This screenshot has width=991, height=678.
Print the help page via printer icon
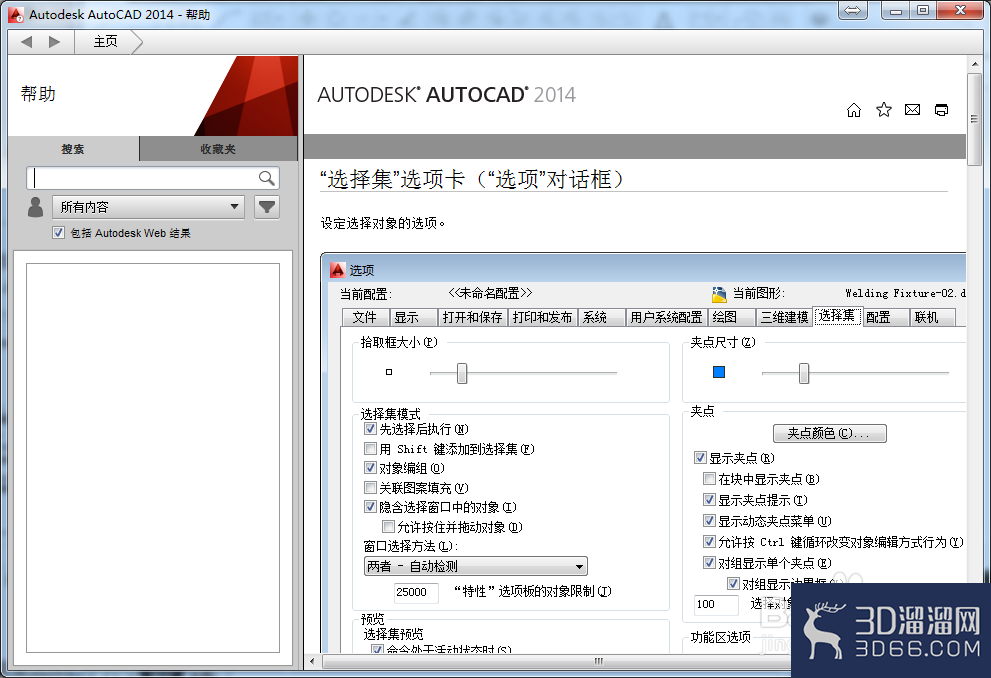[942, 110]
